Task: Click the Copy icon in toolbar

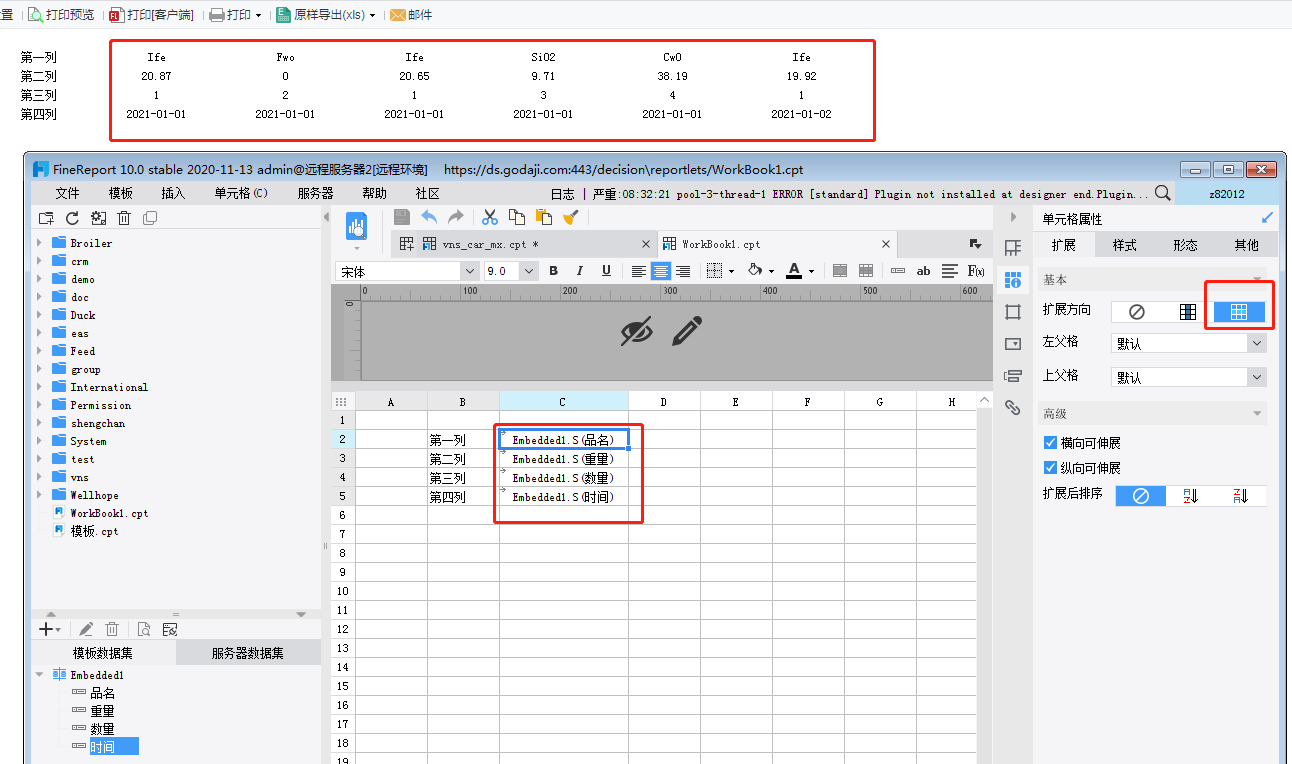Action: coord(517,217)
